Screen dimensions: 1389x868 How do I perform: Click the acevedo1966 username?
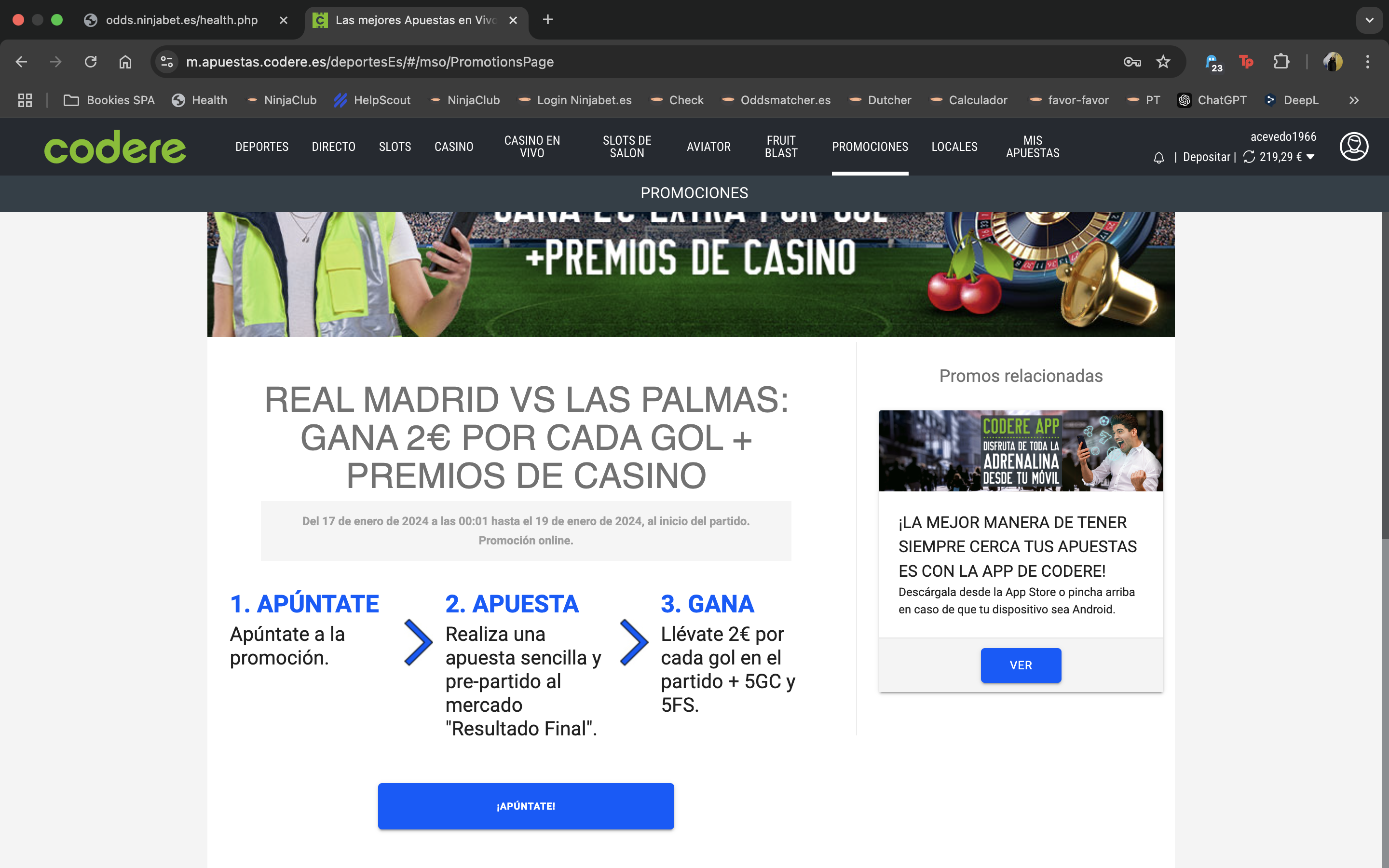tap(1283, 136)
